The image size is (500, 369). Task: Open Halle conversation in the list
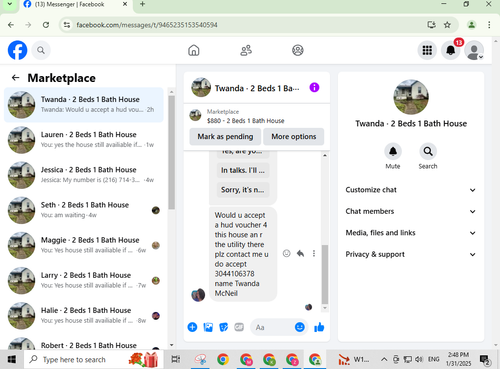[x=84, y=316]
